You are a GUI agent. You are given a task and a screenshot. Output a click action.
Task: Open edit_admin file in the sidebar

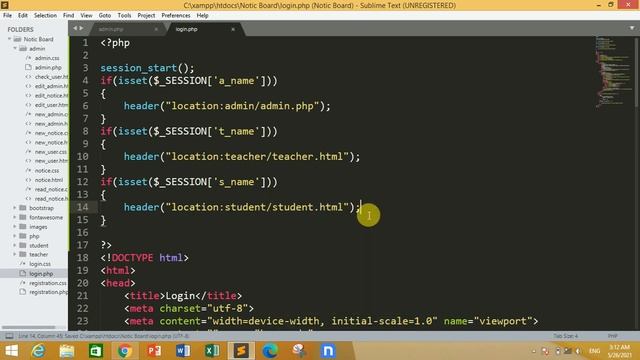[x=51, y=87]
